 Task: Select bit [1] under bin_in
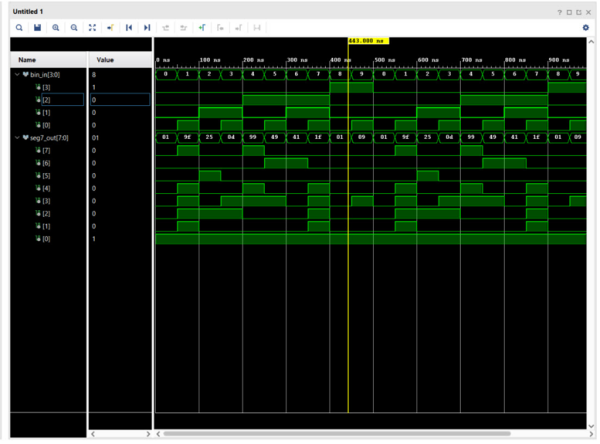(x=46, y=113)
